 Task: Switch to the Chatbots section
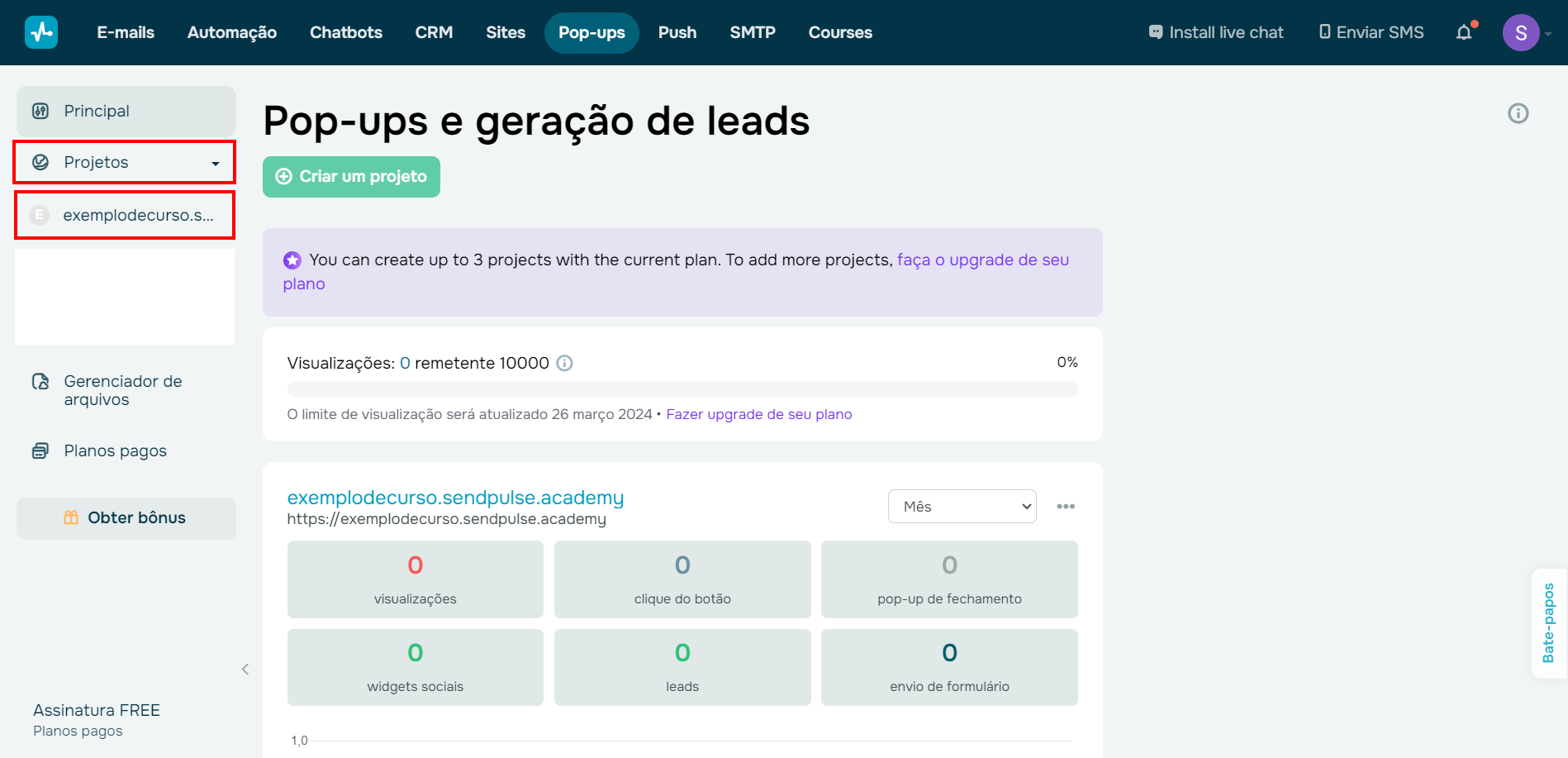346,32
